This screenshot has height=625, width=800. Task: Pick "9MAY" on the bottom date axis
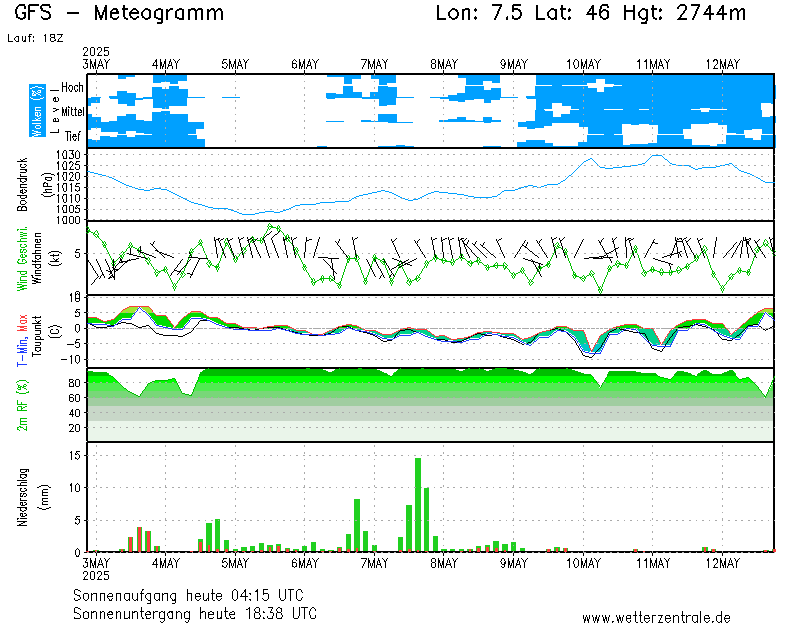coord(514,563)
